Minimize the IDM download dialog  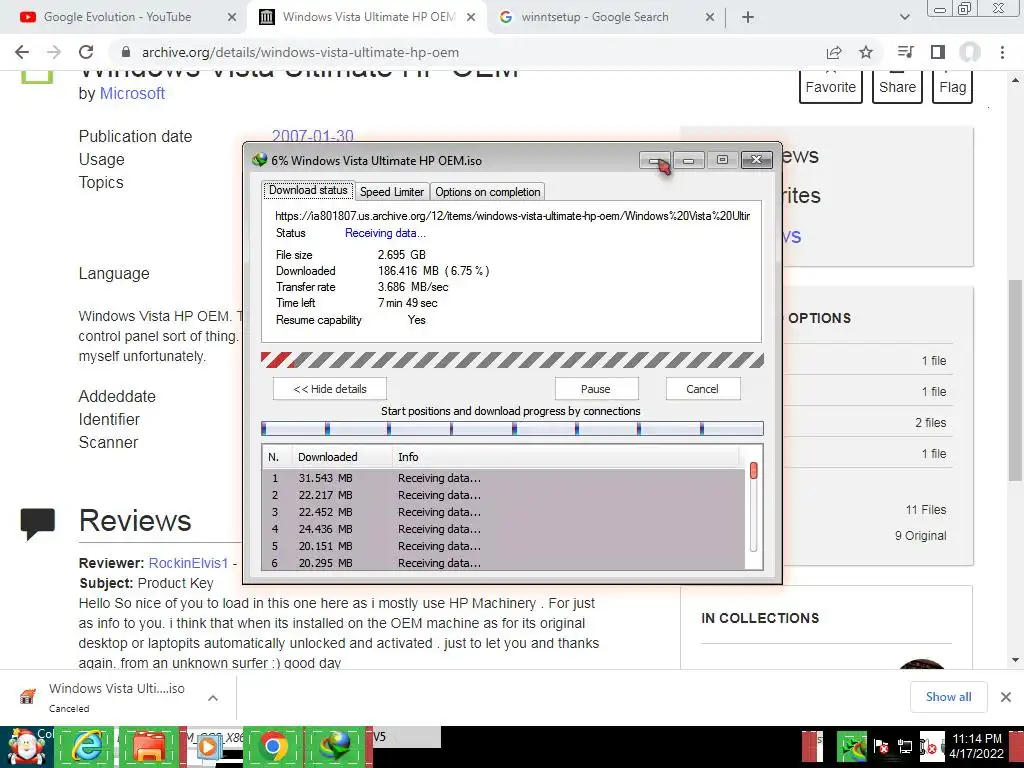[x=688, y=160]
